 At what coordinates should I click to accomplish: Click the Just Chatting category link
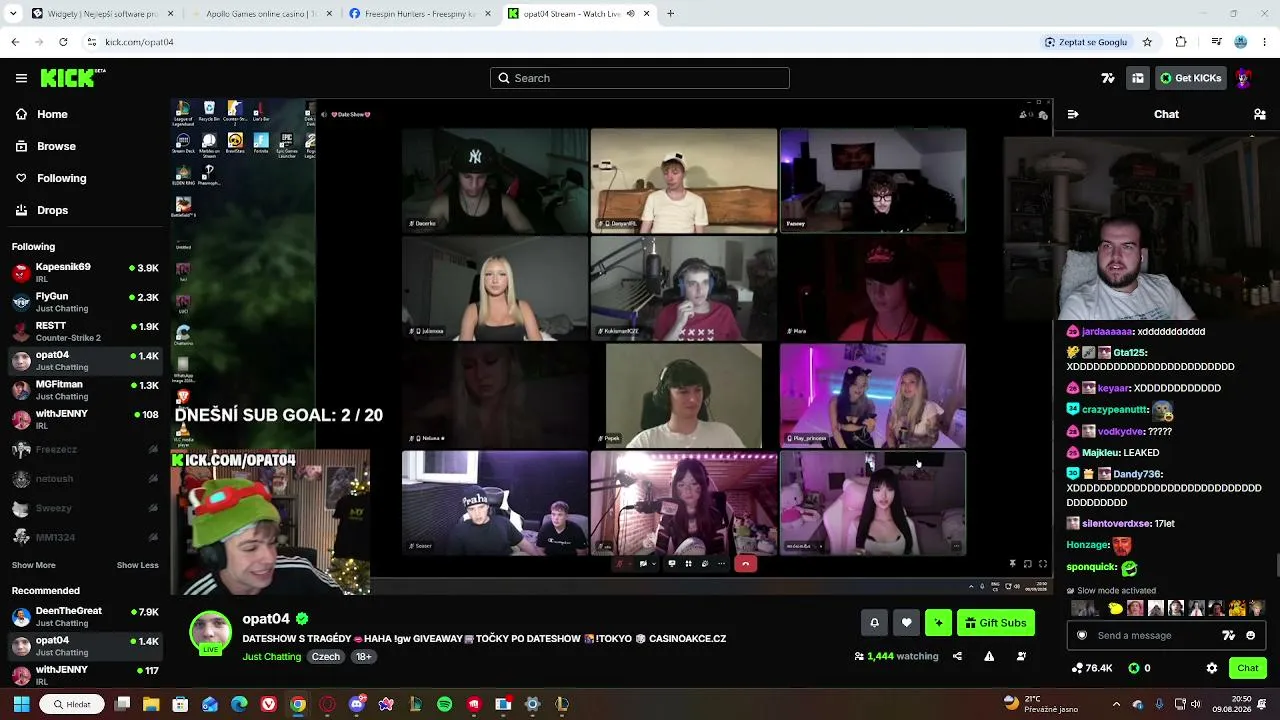point(271,657)
